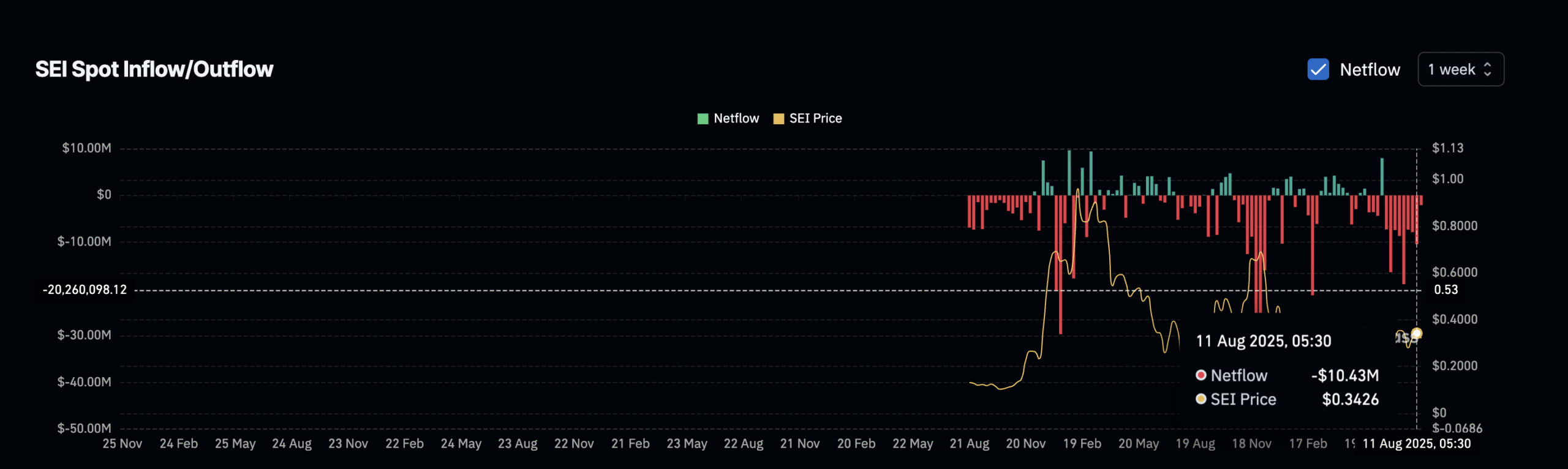
Task: Click the "SEI Spot Inflow/Outflow" chart title
Action: point(154,69)
